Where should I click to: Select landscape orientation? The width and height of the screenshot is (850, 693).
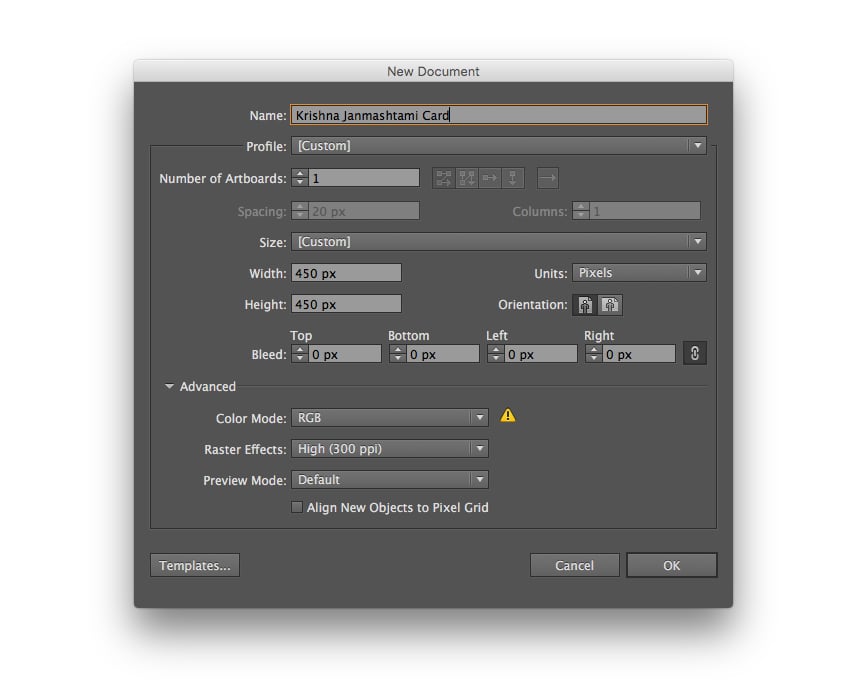(x=610, y=305)
